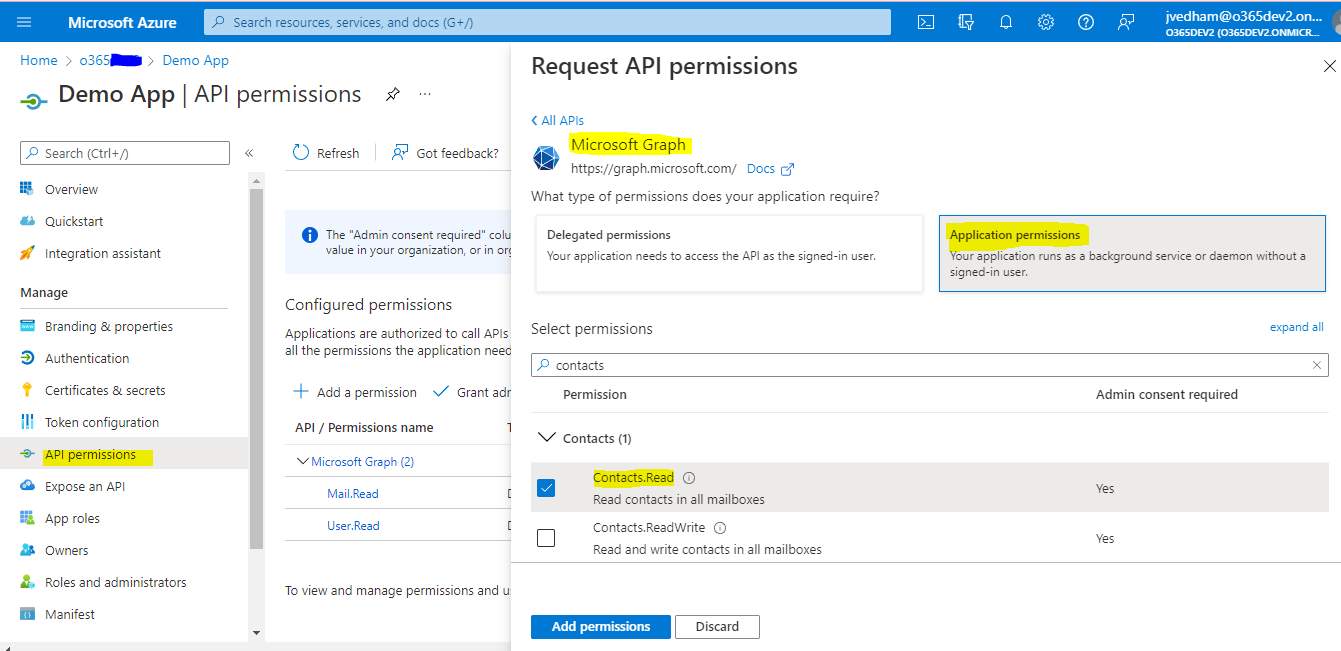Click the Demo App blade icon

click(34, 100)
